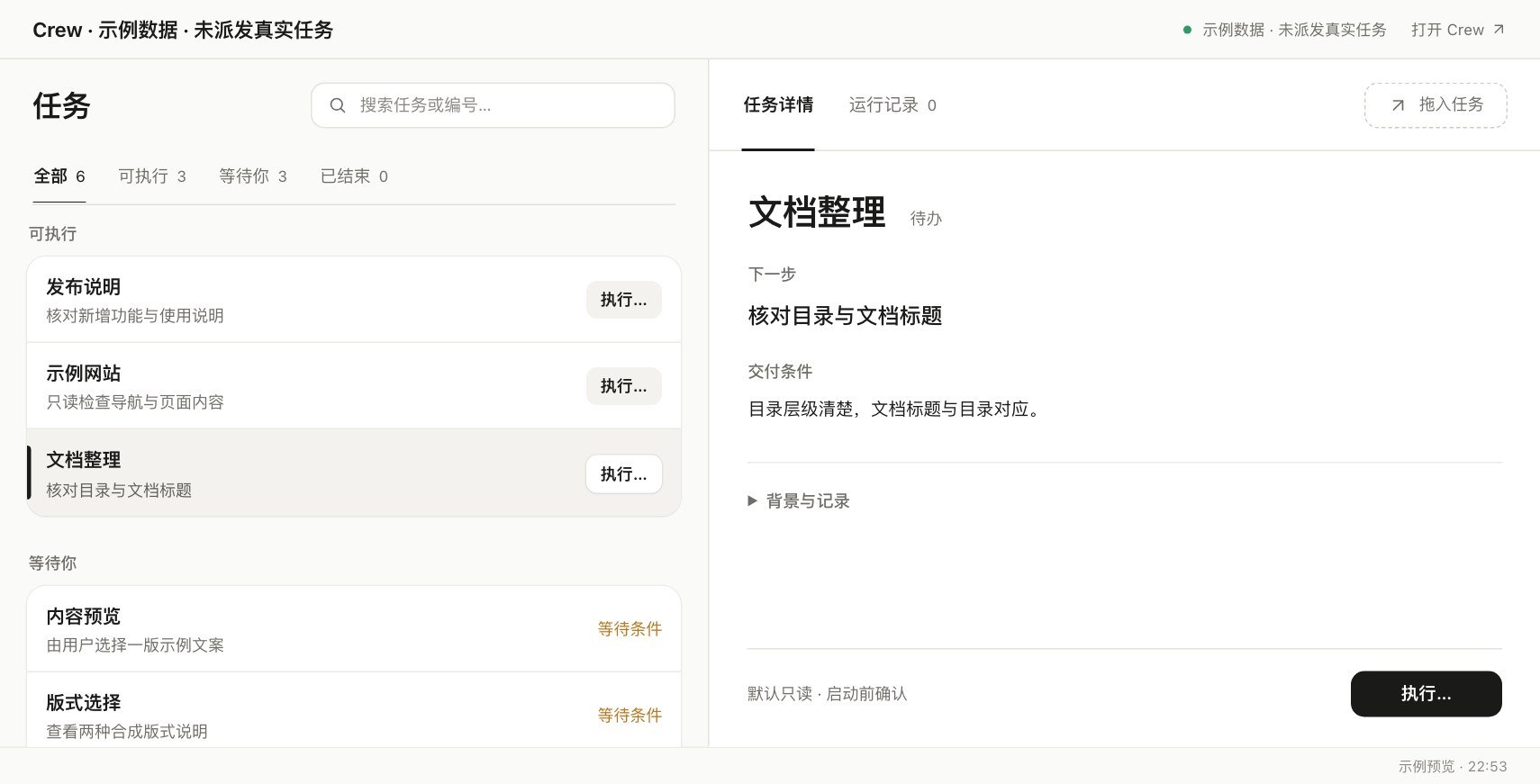The height and width of the screenshot is (784, 1540).
Task: Click the 由用户选择一版示例文案 description
Action: (135, 645)
